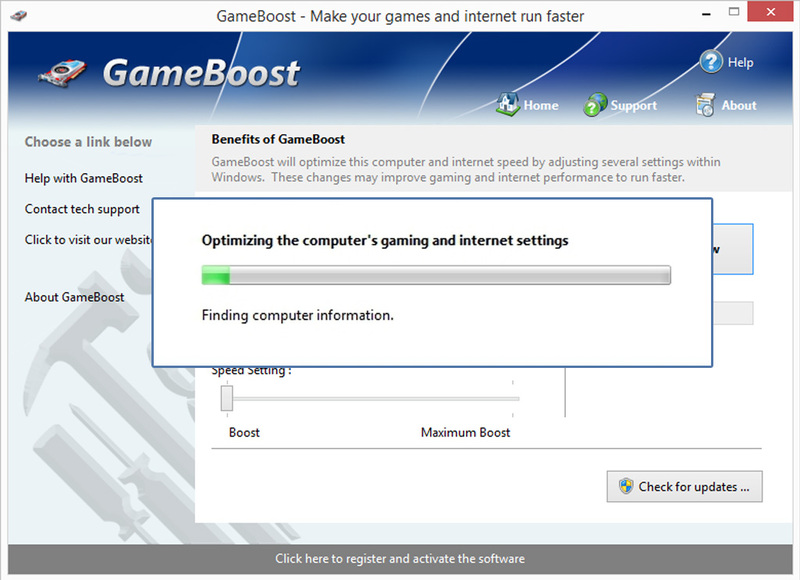
Task: Open About in navigation
Action: click(x=739, y=105)
